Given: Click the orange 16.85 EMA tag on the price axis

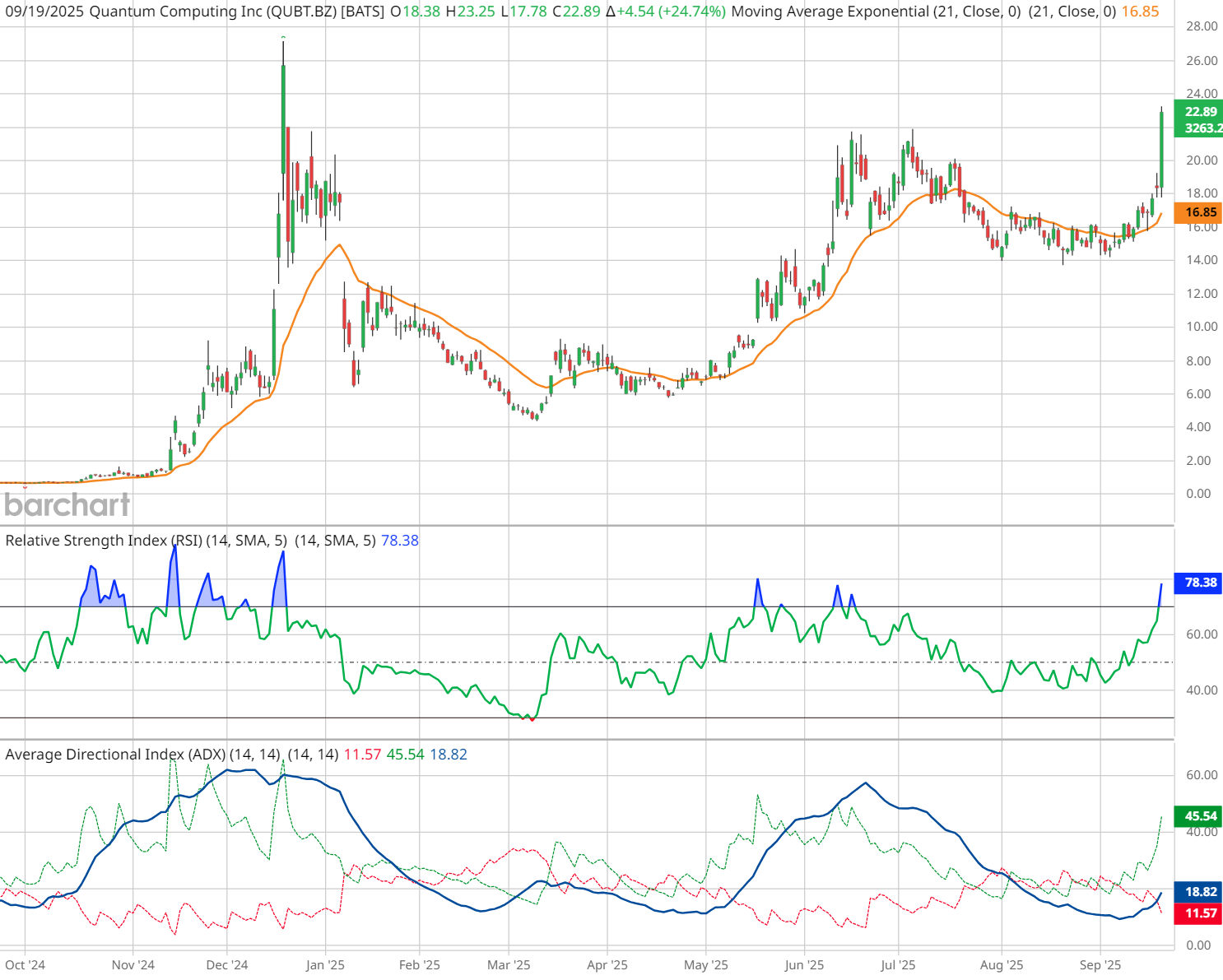Looking at the screenshot, I should point(1198,212).
